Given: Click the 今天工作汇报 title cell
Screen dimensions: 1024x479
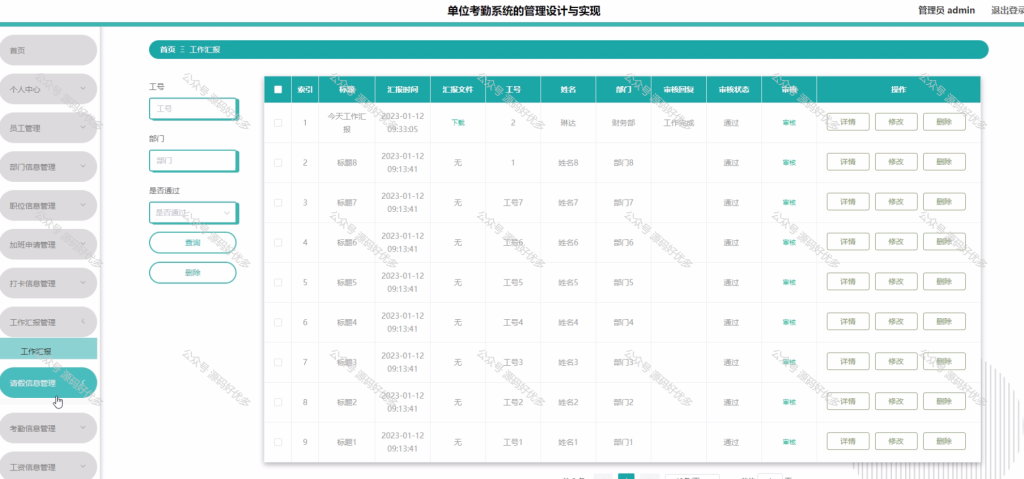Looking at the screenshot, I should click(x=347, y=122).
